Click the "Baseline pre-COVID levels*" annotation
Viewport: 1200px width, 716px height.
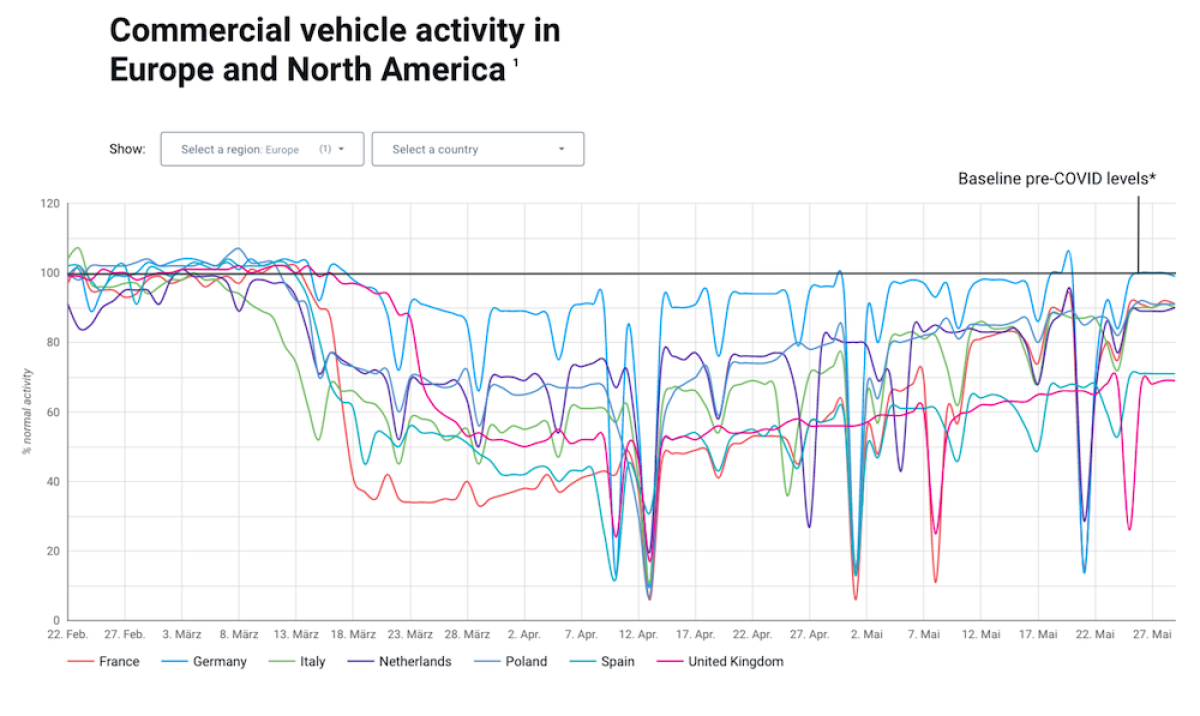tap(1057, 179)
